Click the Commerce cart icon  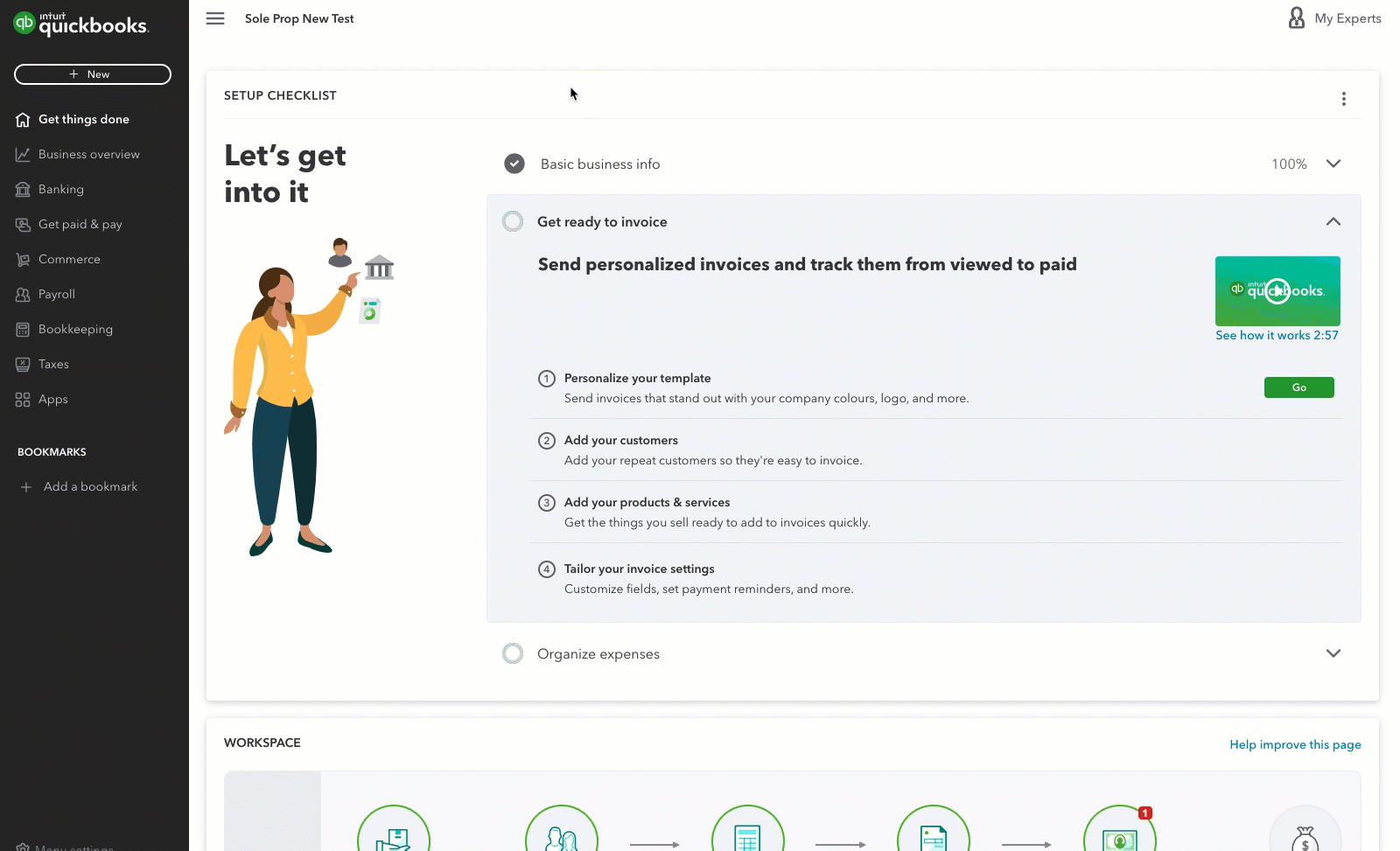pos(23,260)
